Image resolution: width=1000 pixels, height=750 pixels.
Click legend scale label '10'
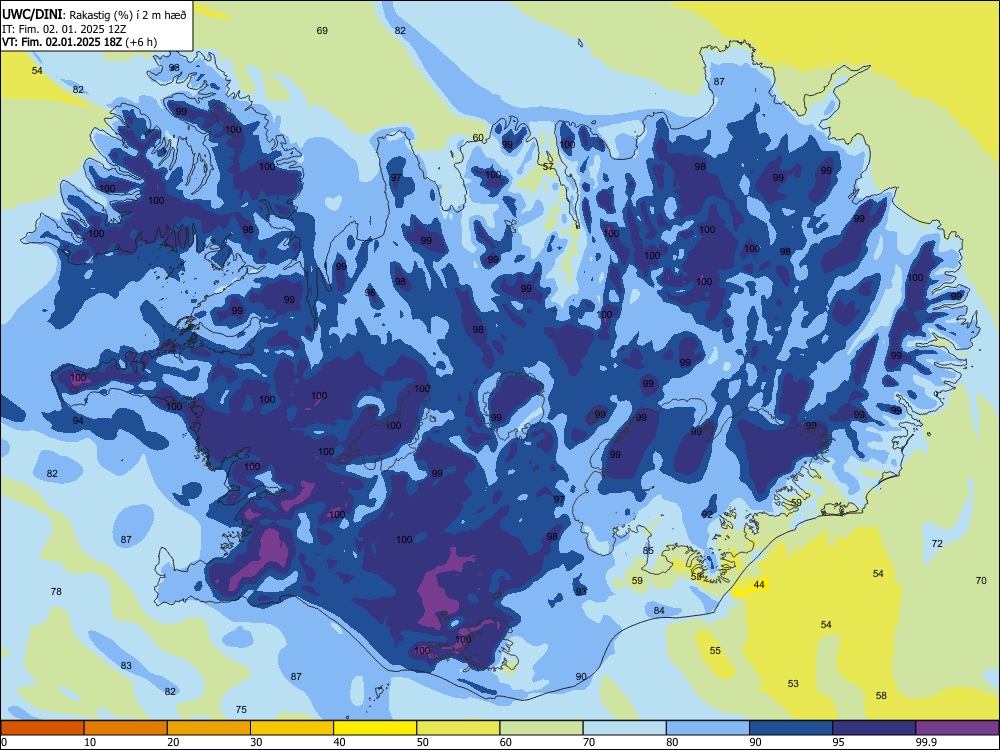point(91,742)
